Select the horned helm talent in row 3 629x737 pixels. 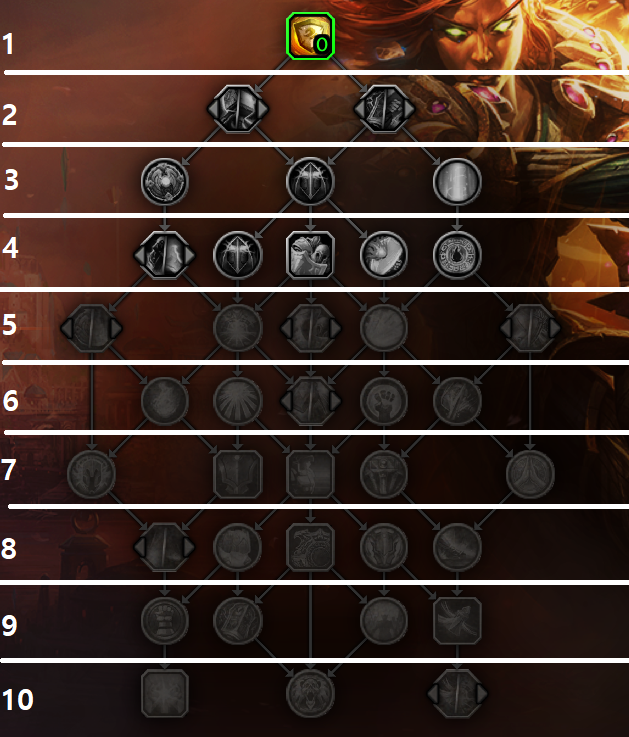coord(310,181)
